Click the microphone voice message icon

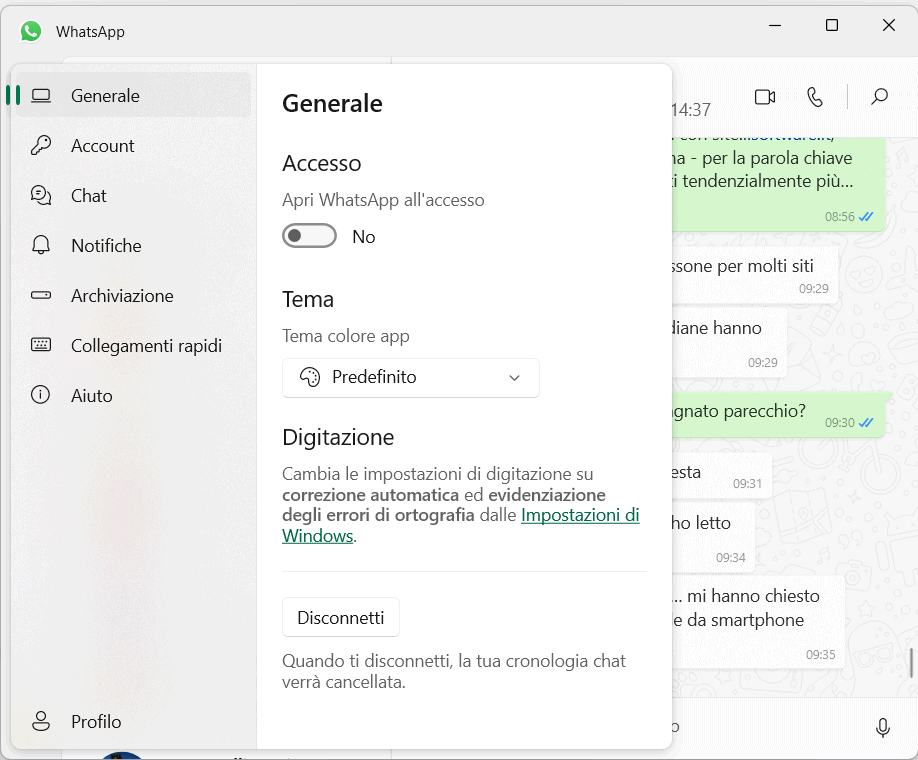tap(883, 727)
